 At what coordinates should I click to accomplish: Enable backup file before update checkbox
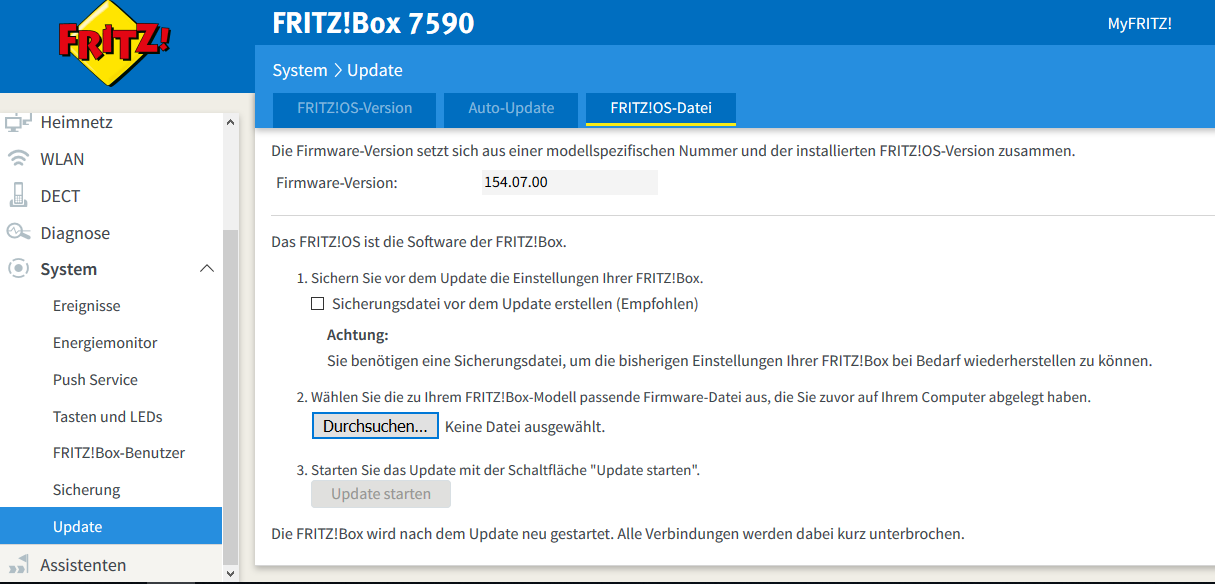[x=318, y=304]
